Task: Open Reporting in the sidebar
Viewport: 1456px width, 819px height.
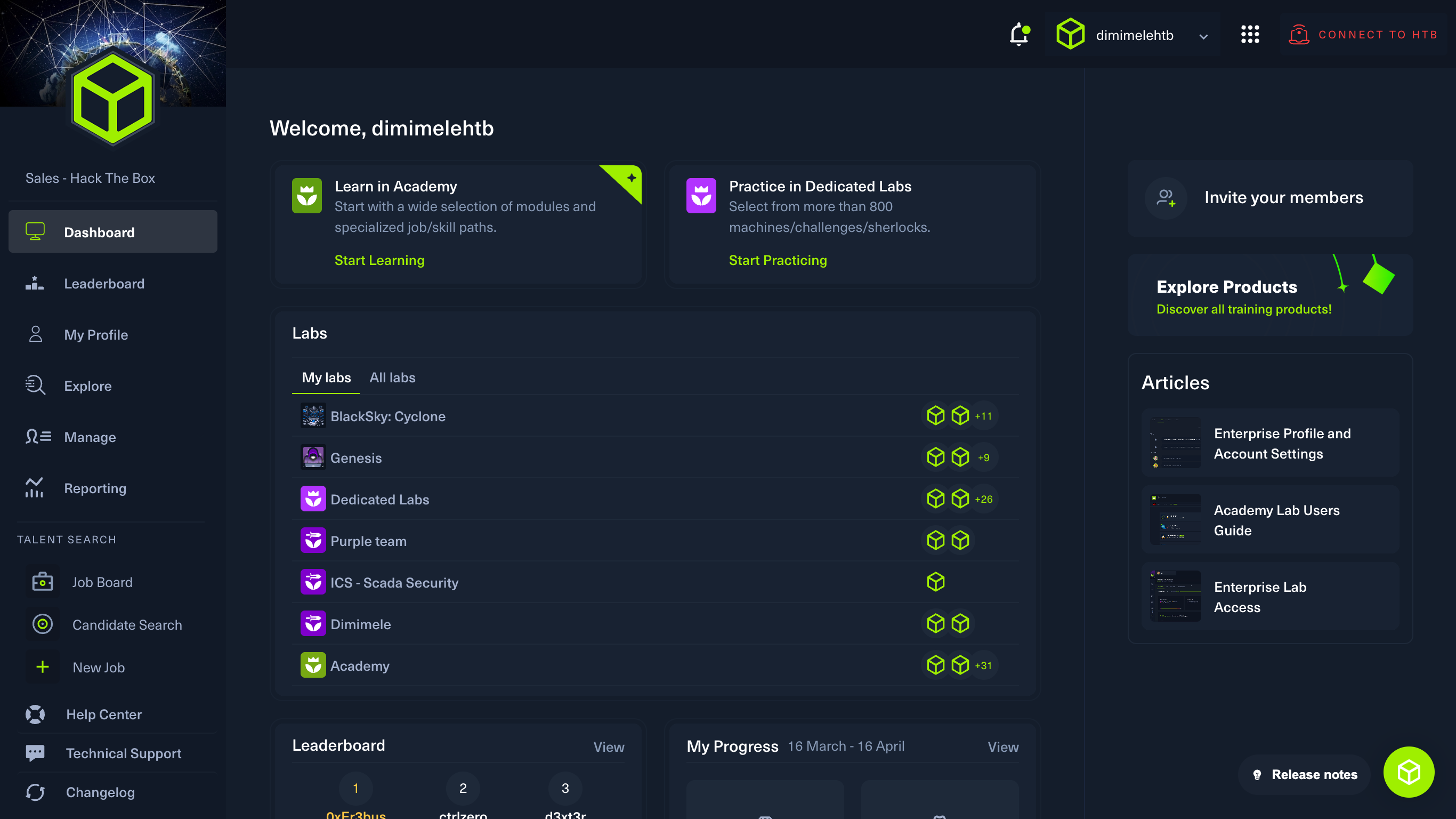Action: tap(113, 488)
